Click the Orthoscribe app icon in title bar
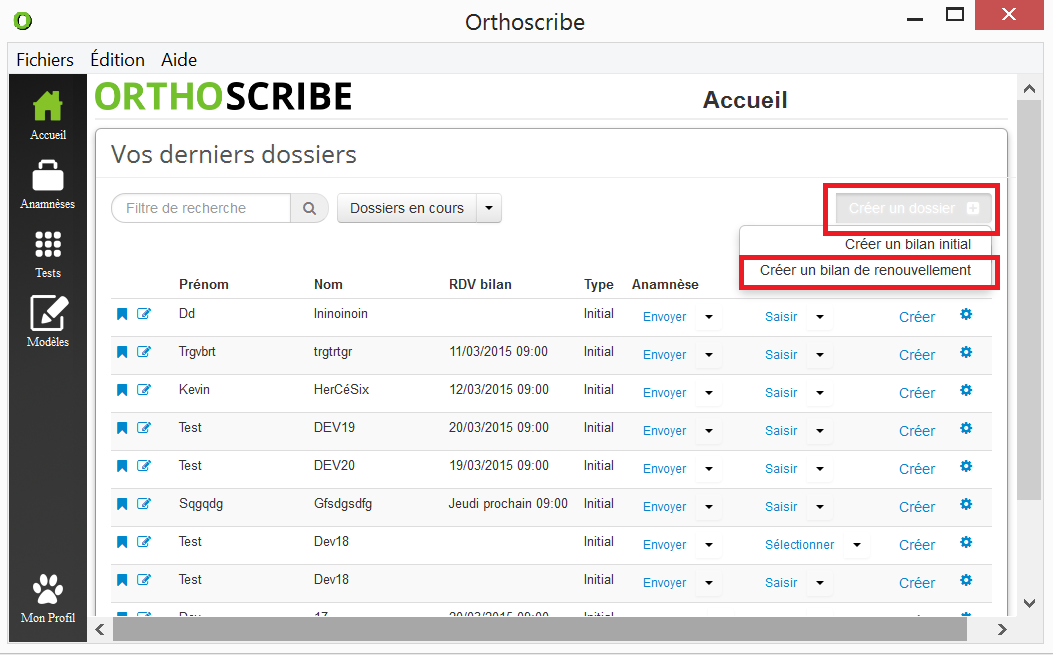The width and height of the screenshot is (1053, 655). pos(23,21)
